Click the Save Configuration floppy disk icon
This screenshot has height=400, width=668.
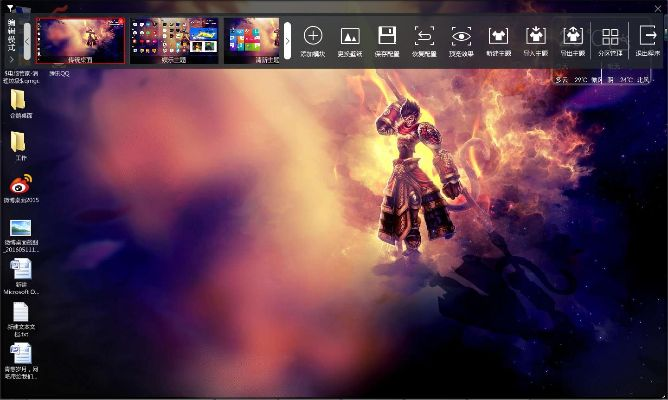[x=387, y=36]
